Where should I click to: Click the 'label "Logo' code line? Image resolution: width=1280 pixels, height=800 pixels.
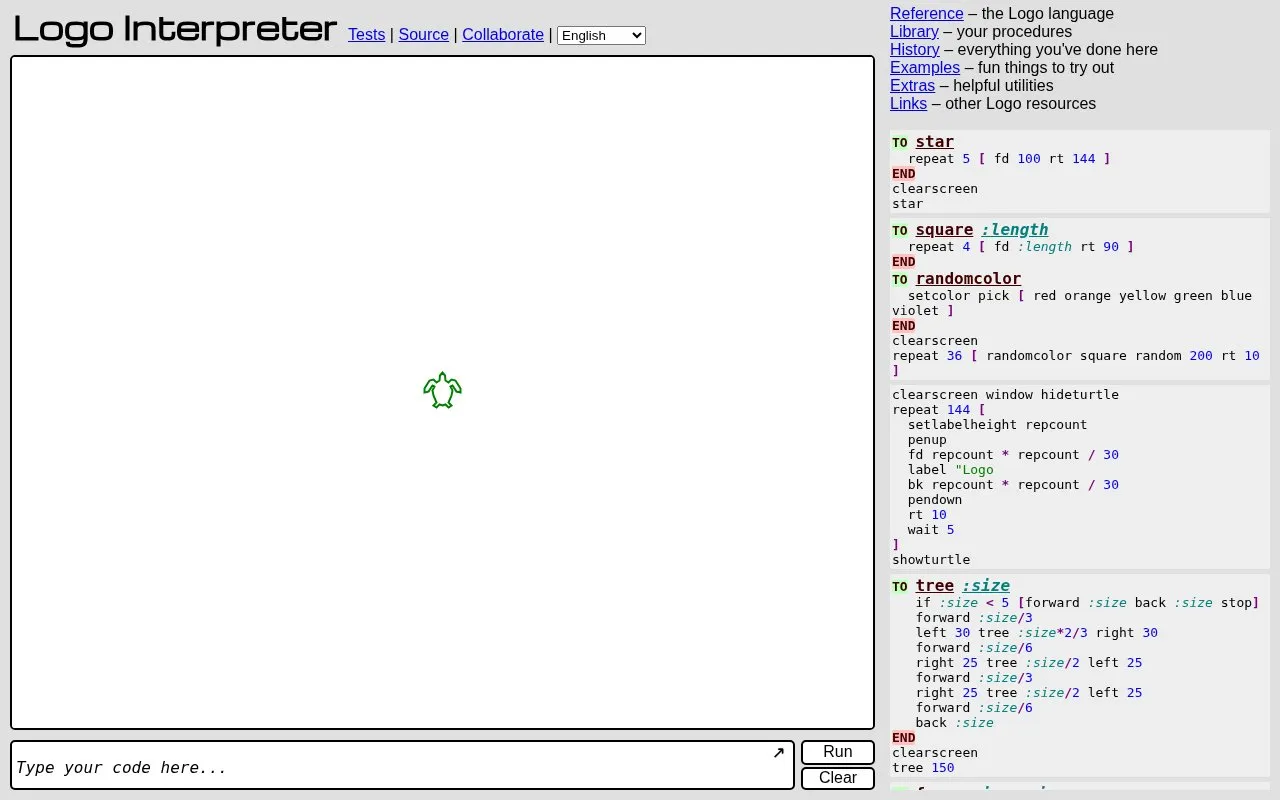951,470
